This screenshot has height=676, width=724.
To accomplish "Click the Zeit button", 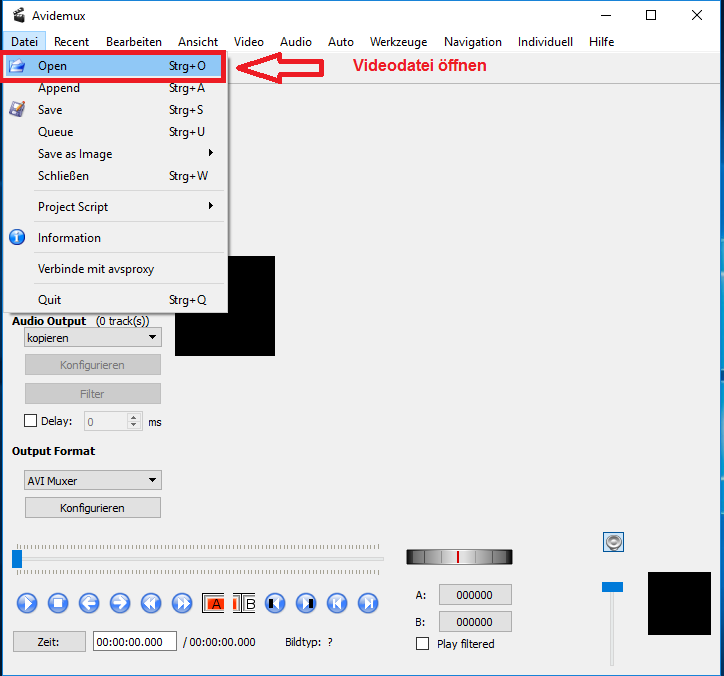I will 49,642.
